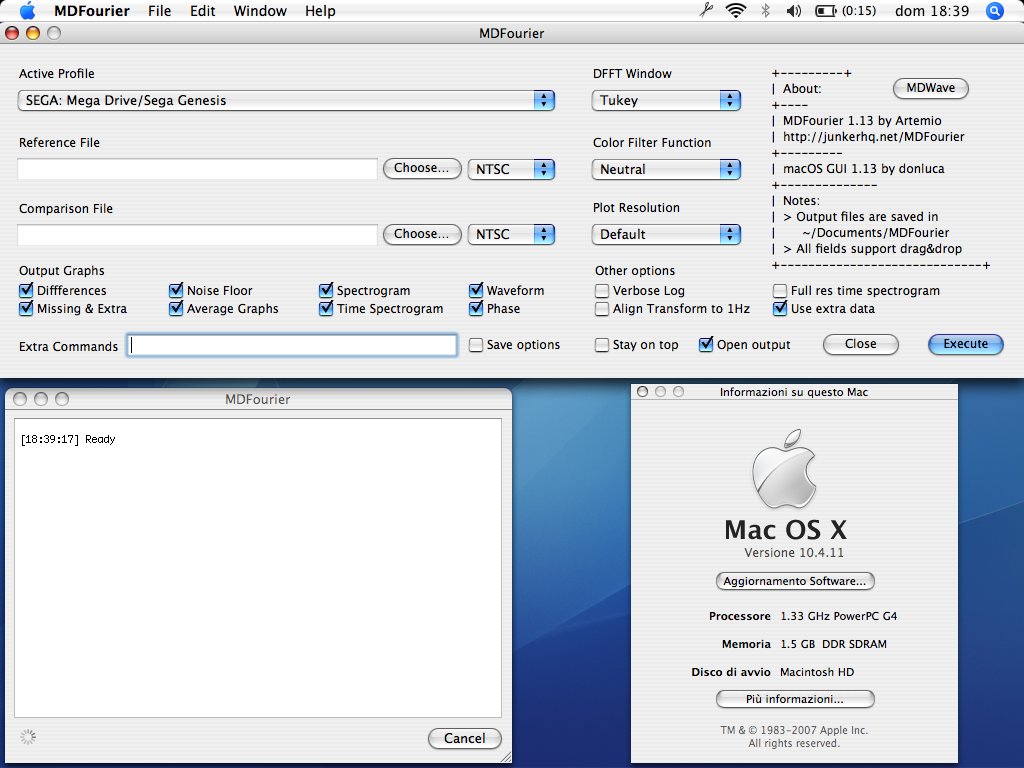Check the Save options box
The height and width of the screenshot is (768, 1024).
point(476,345)
